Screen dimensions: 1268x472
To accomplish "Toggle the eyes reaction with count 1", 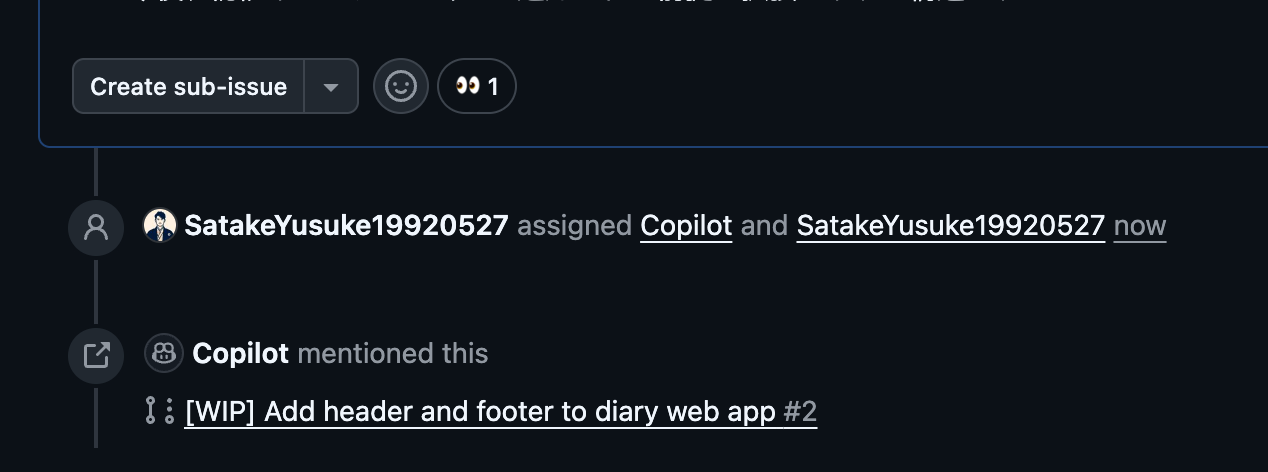I will (477, 87).
